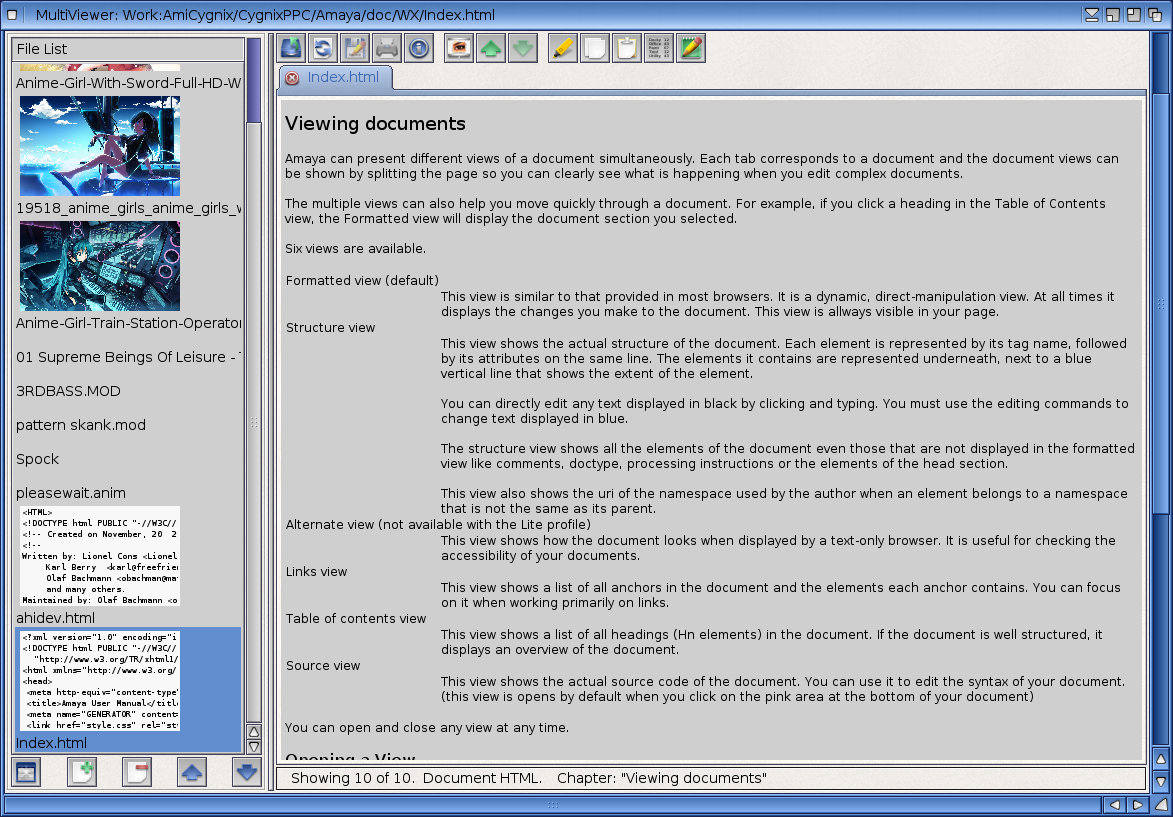The width and height of the screenshot is (1173, 817).
Task: Print the document with printer icon
Action: click(x=387, y=49)
